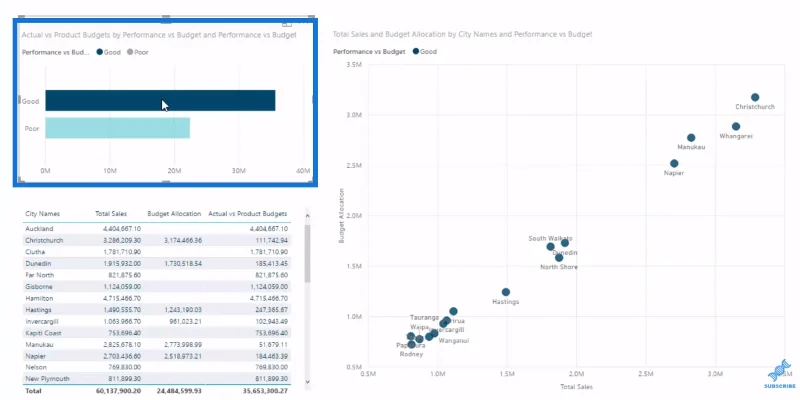The width and height of the screenshot is (800, 400).
Task: Click the Poor category axis label
Action: 32,129
